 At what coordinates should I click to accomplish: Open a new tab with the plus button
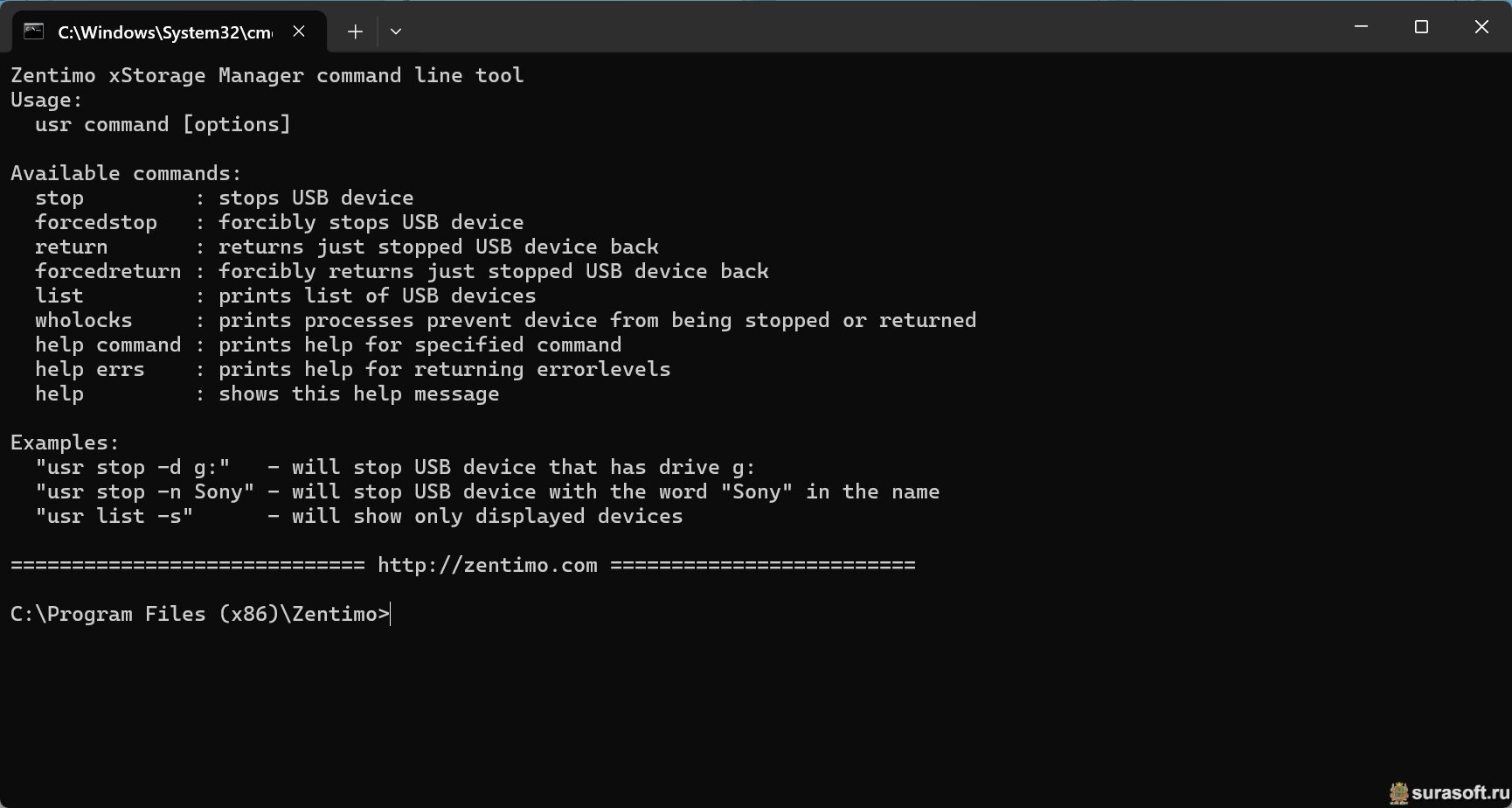[x=355, y=32]
